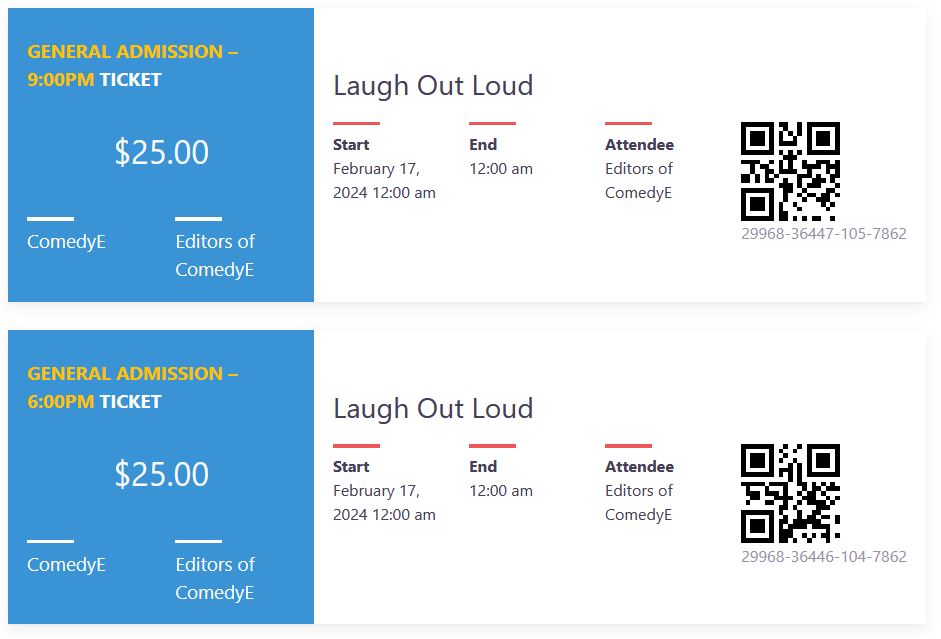The width and height of the screenshot is (941, 639).
Task: Click the QR code on the 9:00PM ticket
Action: click(790, 171)
